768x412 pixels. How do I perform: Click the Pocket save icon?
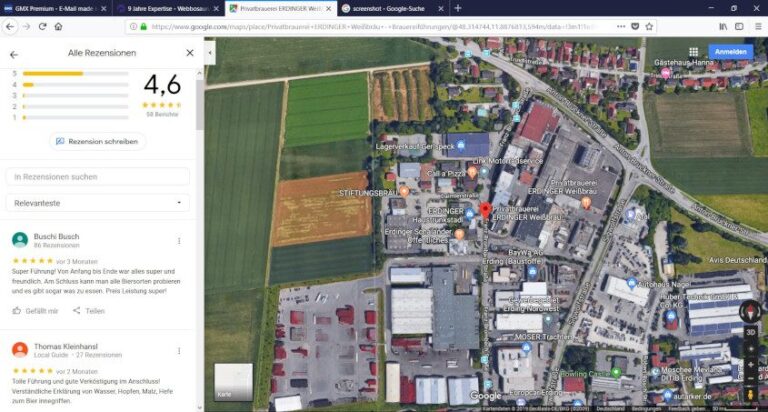pyautogui.click(x=635, y=27)
